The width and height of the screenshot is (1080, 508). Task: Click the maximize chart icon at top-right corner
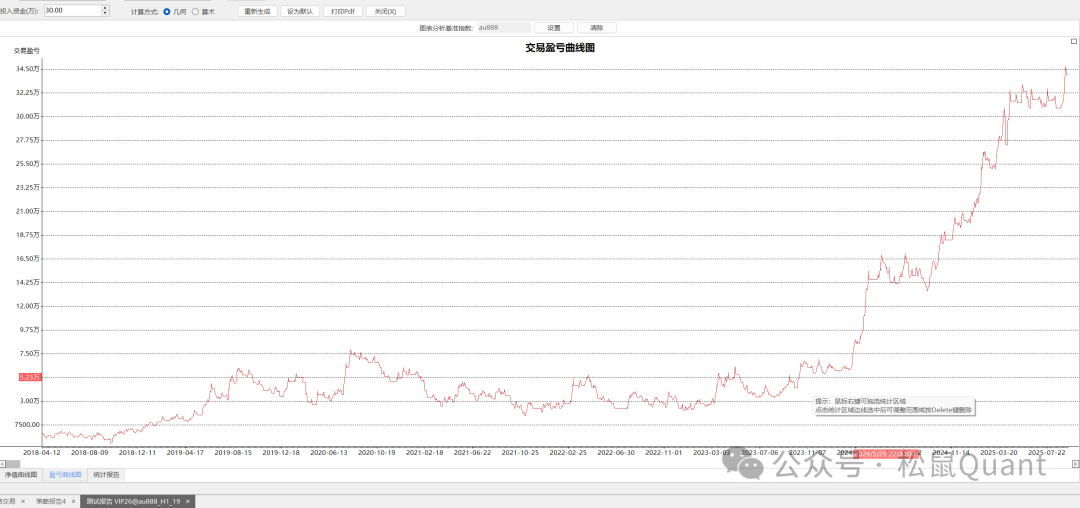click(x=1074, y=41)
